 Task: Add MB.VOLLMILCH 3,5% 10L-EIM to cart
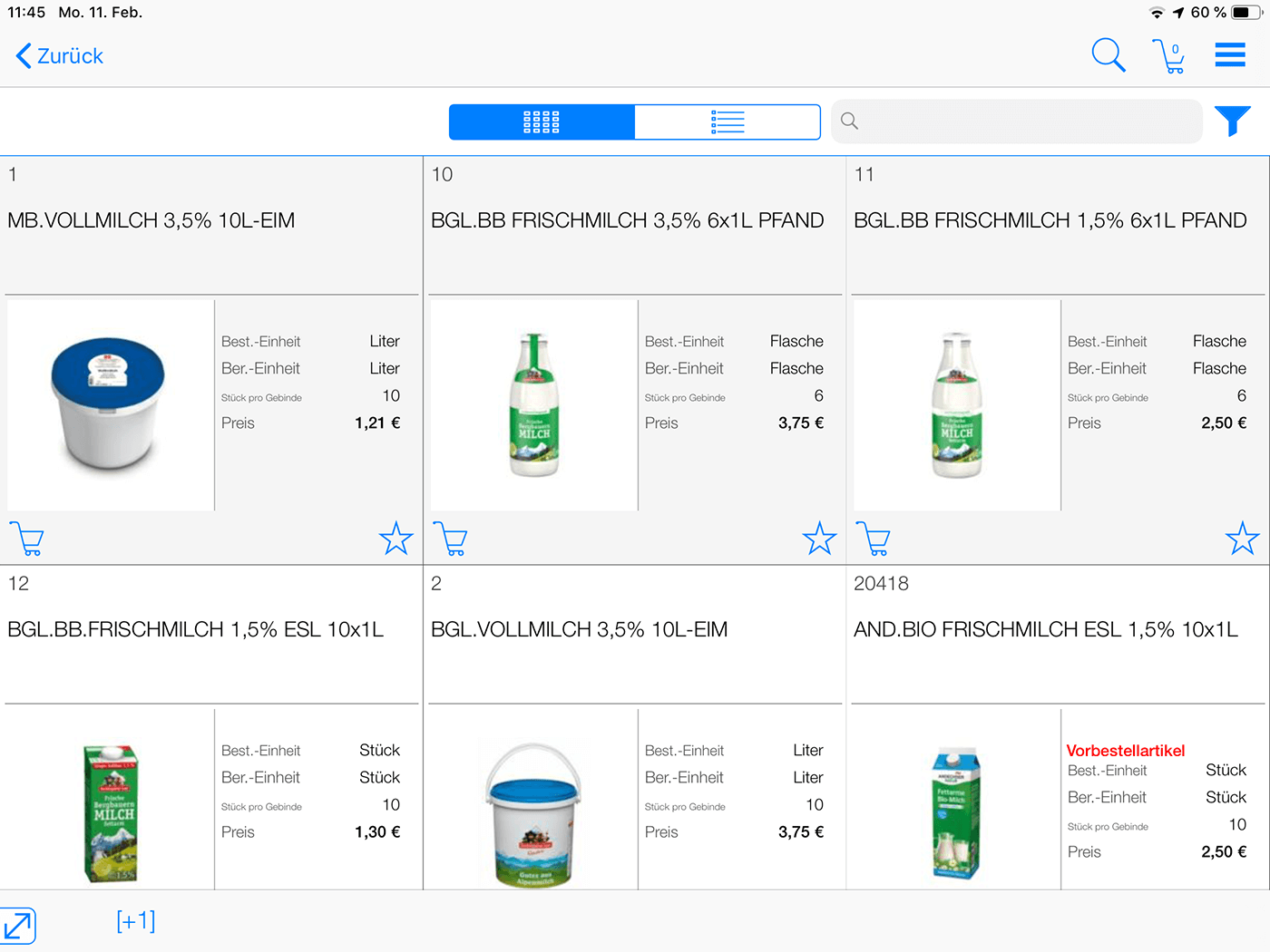(x=26, y=539)
